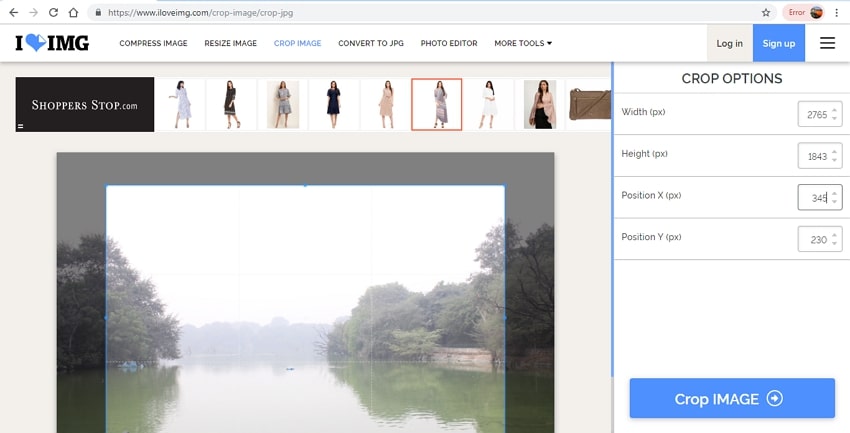Click the Sign up button
The image size is (850, 433).
click(778, 43)
